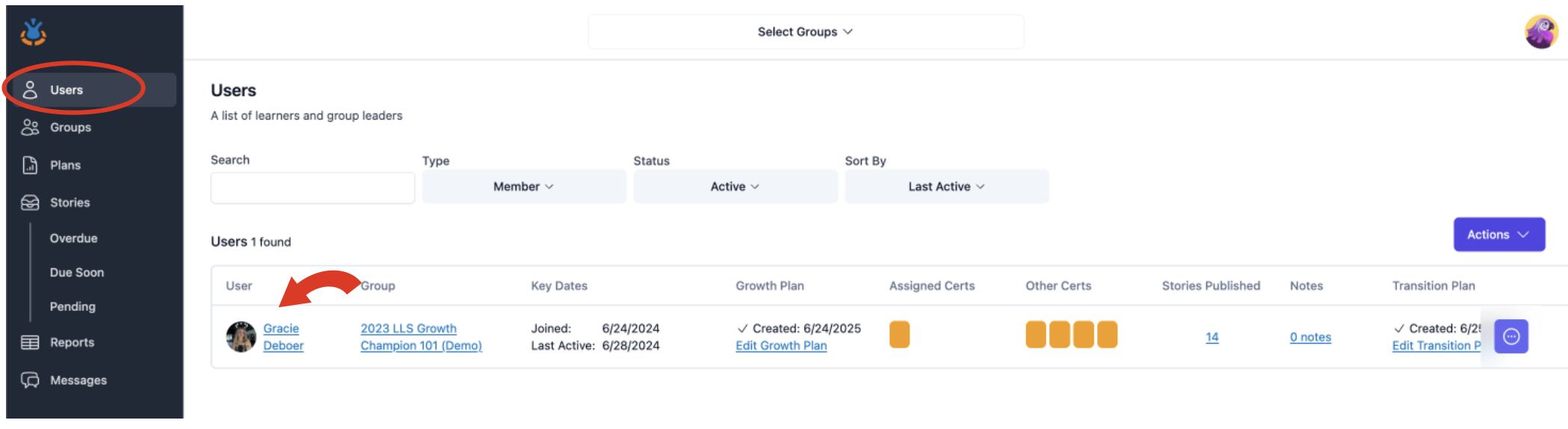
Task: Click into the Search input field
Action: [312, 188]
